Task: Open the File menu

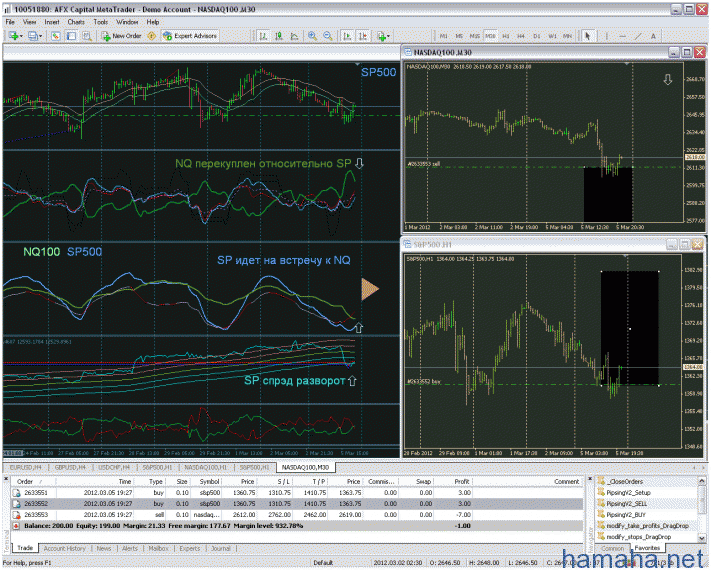Action: (x=10, y=22)
